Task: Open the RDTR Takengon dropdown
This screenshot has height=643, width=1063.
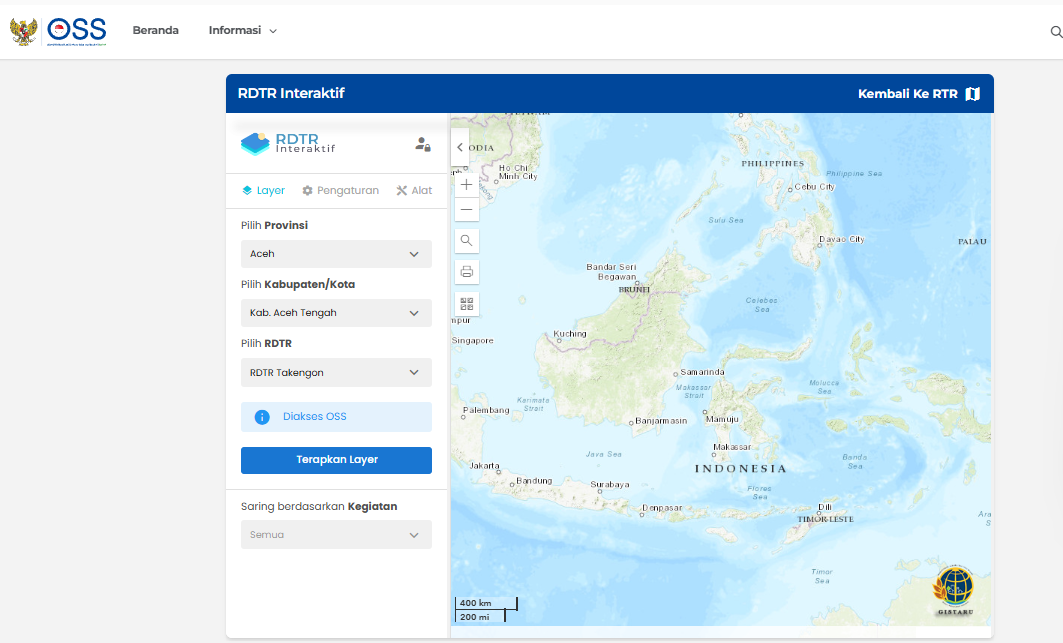Action: (336, 373)
